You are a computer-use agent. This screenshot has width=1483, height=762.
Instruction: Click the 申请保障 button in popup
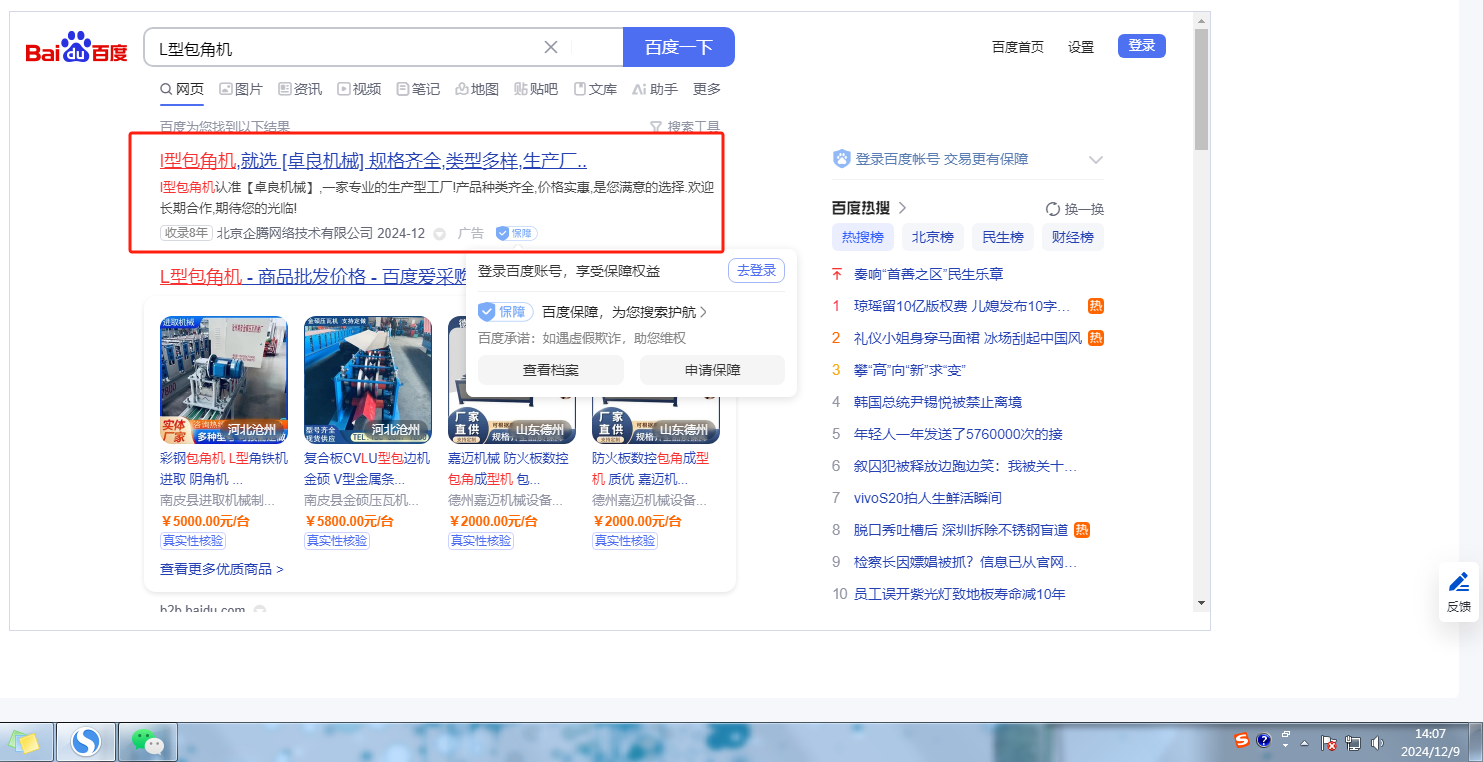[x=712, y=370]
